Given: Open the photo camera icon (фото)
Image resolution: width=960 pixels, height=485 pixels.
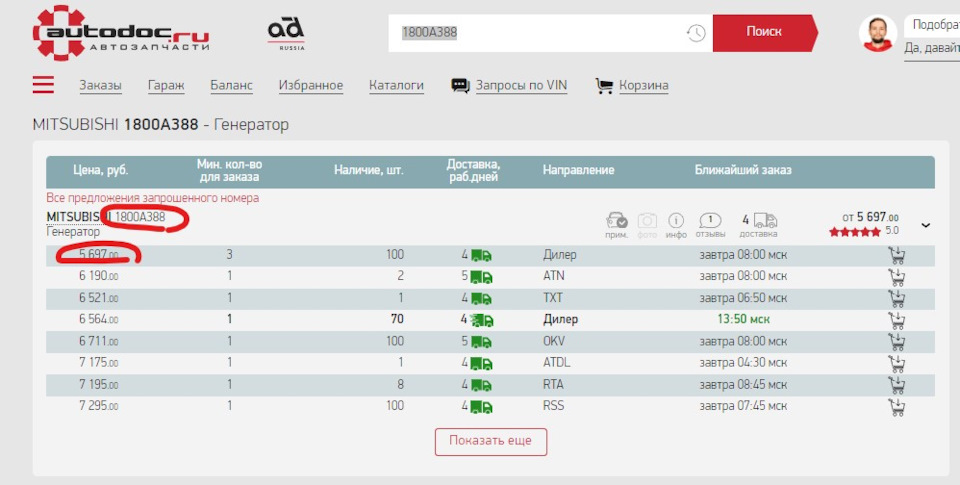Looking at the screenshot, I should [x=647, y=220].
